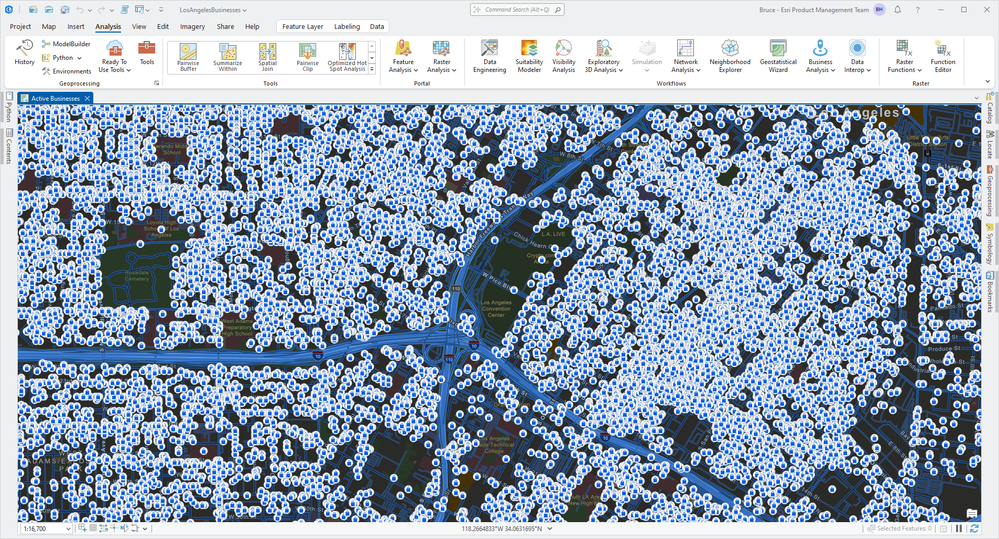Open the Data Interop dropdown
This screenshot has height=539, width=999.
coord(858,56)
